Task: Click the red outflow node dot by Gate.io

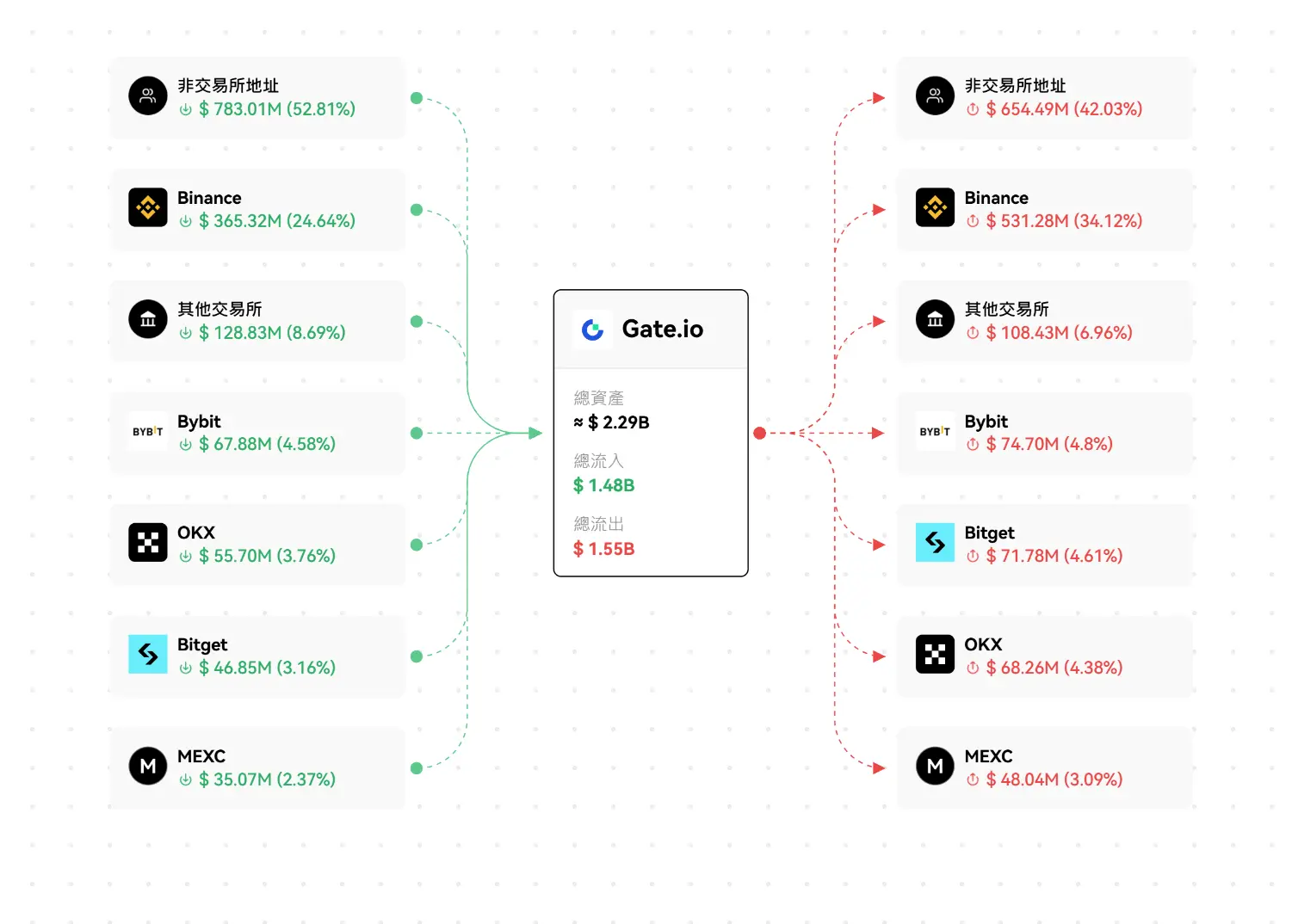Action: coord(759,433)
